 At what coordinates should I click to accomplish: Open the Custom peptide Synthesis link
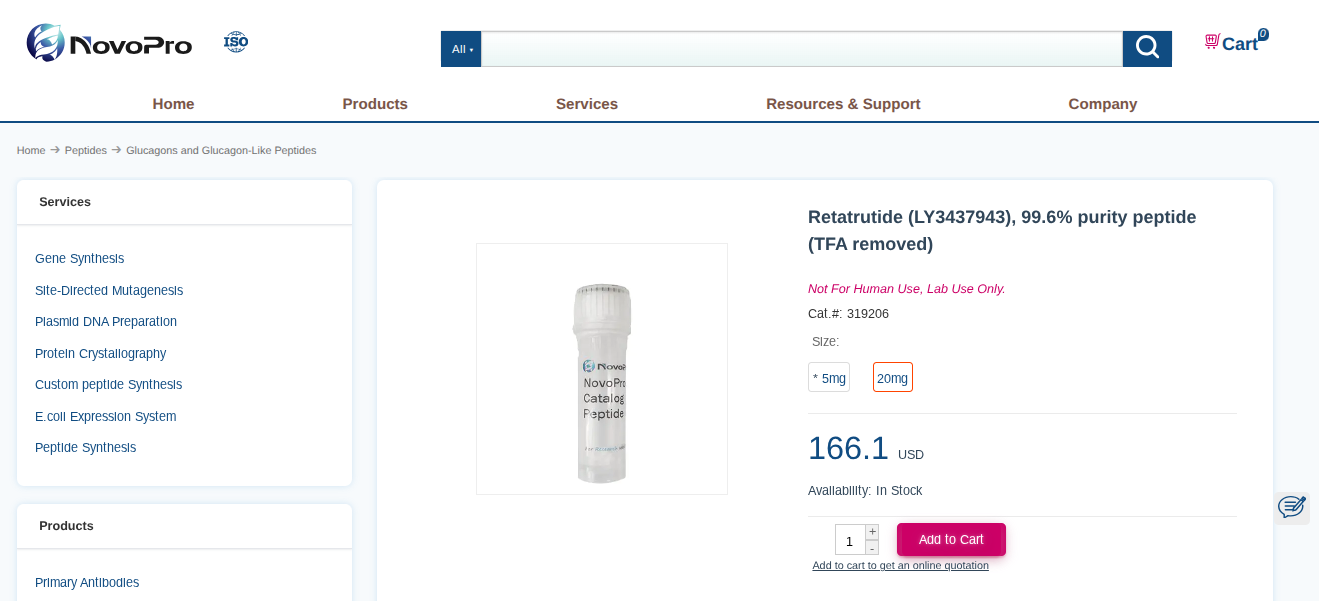coord(109,385)
